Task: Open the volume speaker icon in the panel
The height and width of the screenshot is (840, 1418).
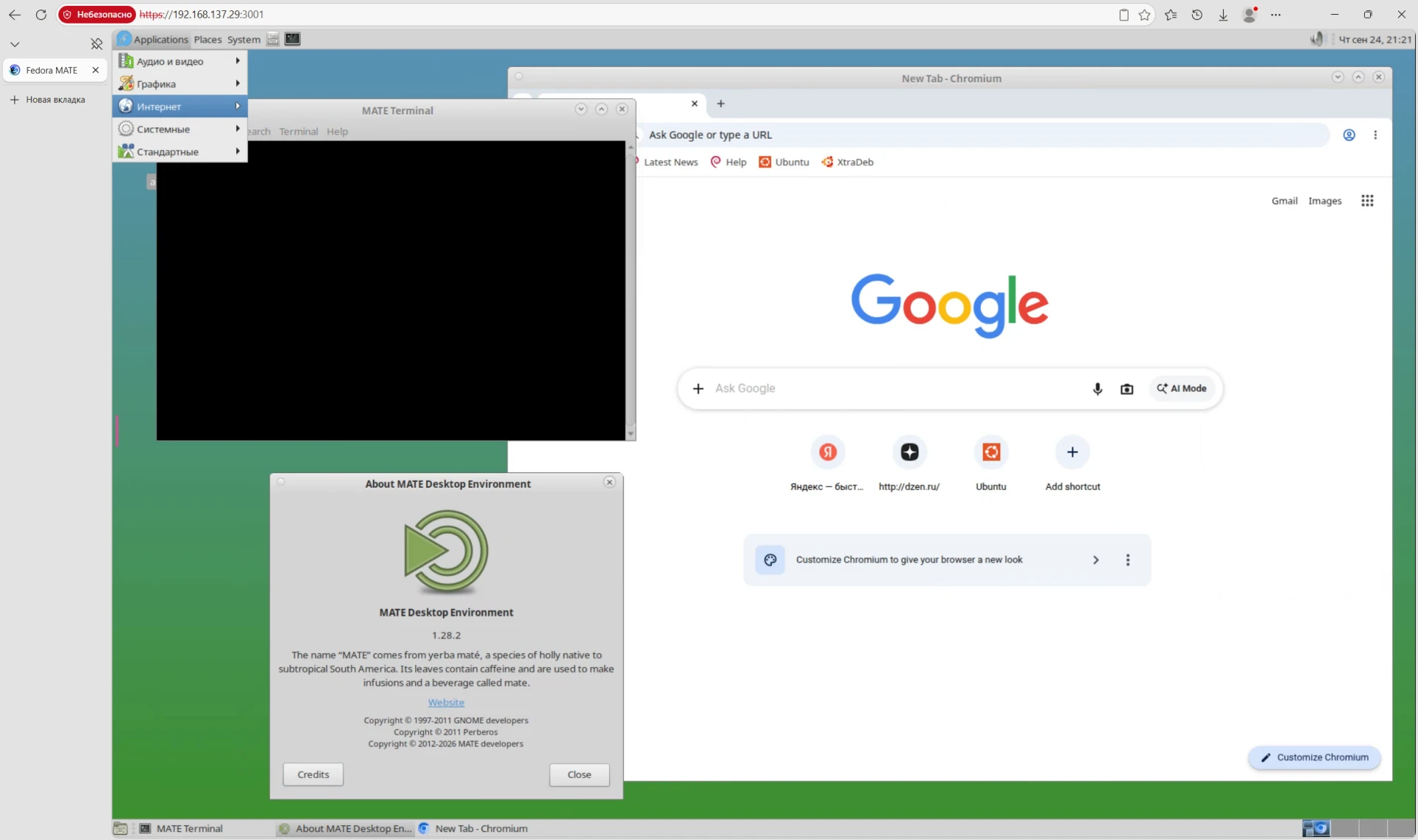Action: 1317,39
